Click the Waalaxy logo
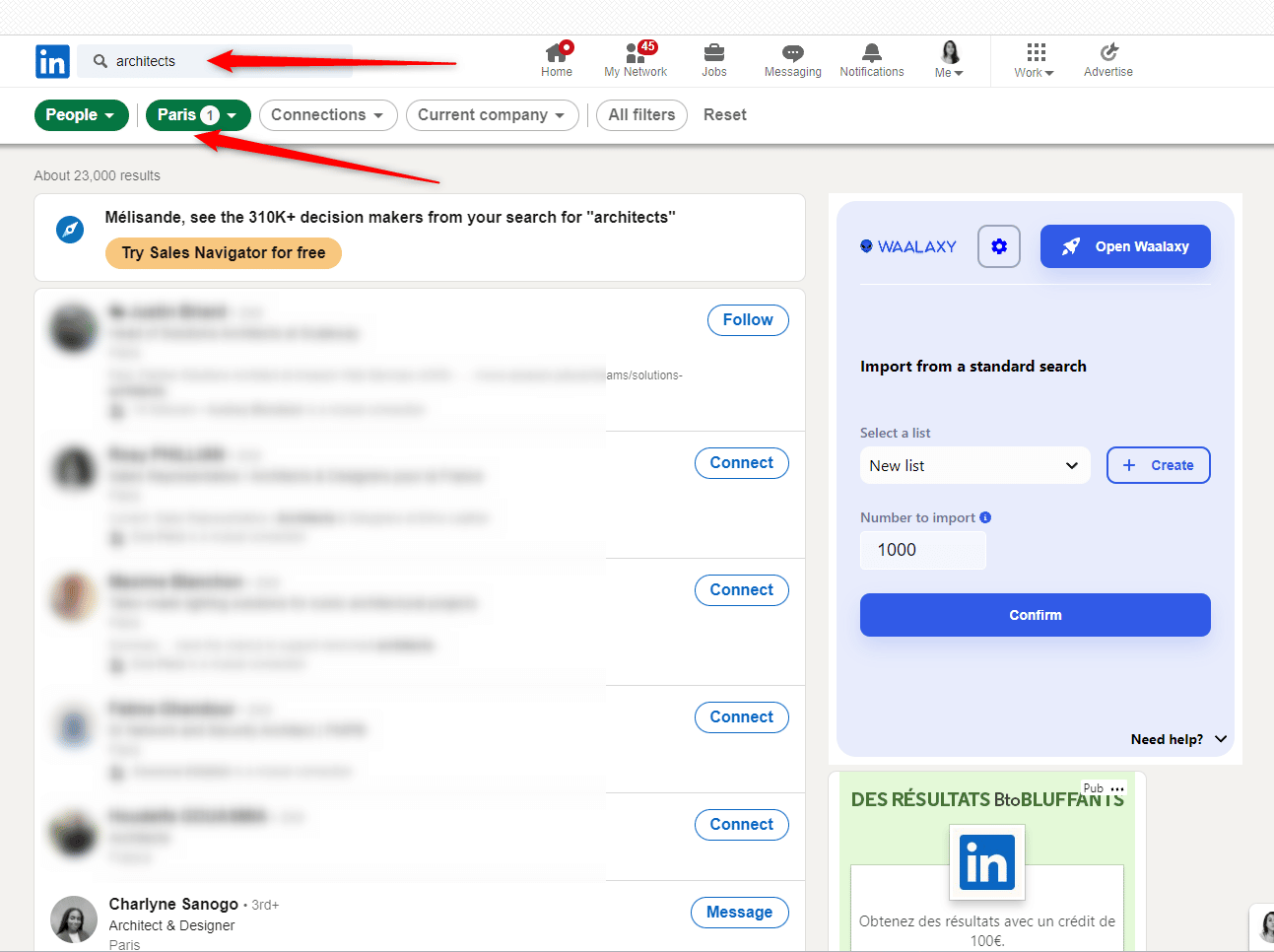This screenshot has width=1274, height=952. (x=908, y=246)
